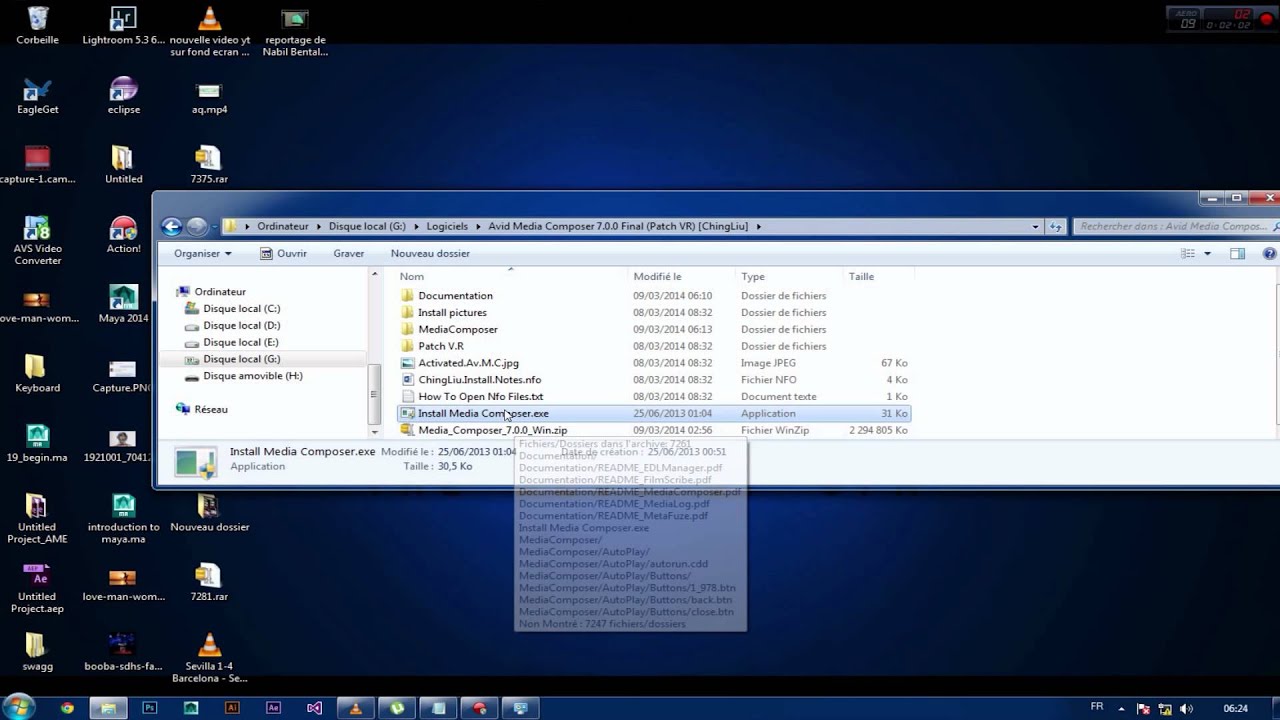The height and width of the screenshot is (720, 1280).
Task: Open the view options dropdown arrow
Action: 1207,254
